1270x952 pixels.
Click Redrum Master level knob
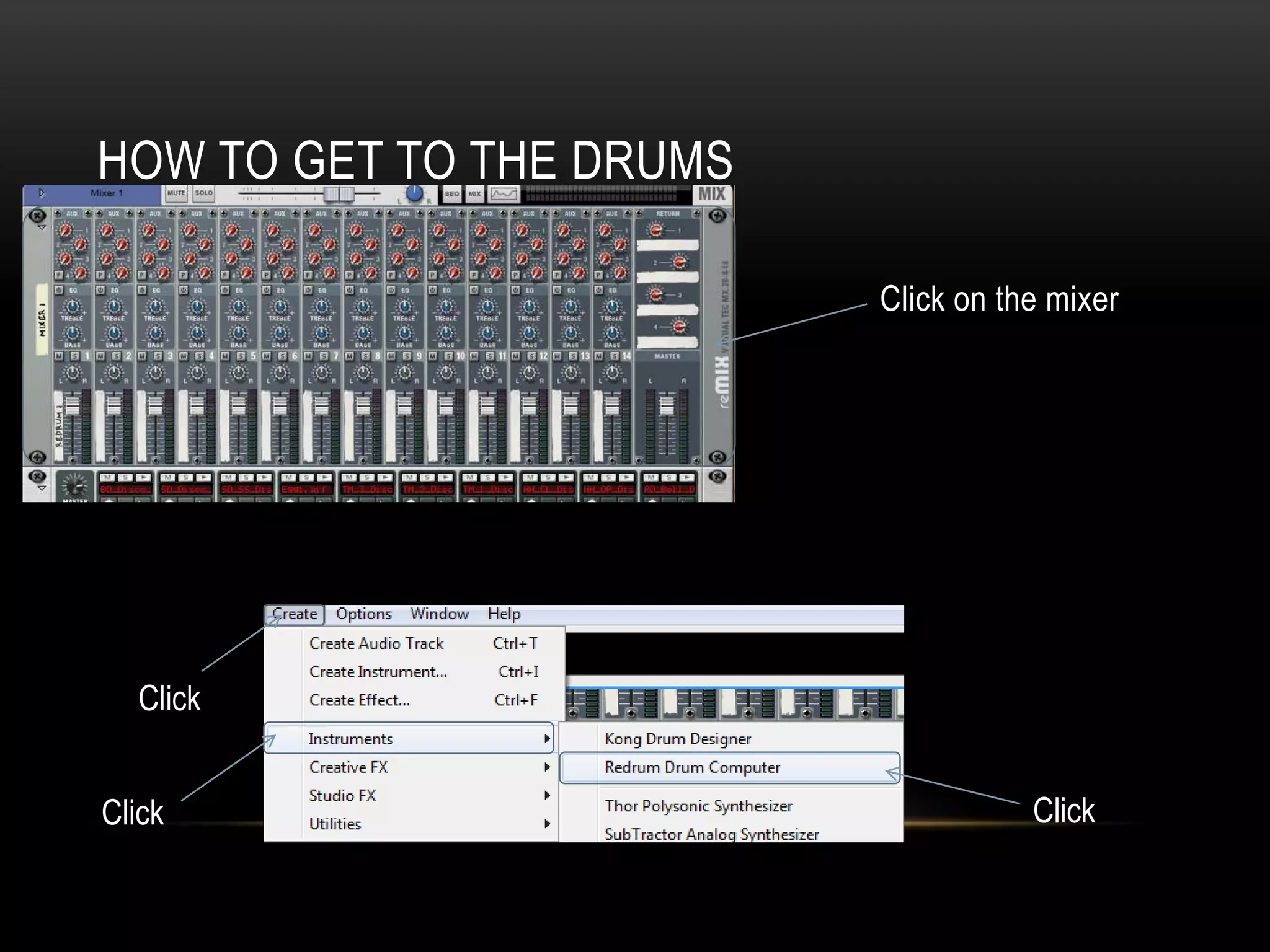[74, 485]
